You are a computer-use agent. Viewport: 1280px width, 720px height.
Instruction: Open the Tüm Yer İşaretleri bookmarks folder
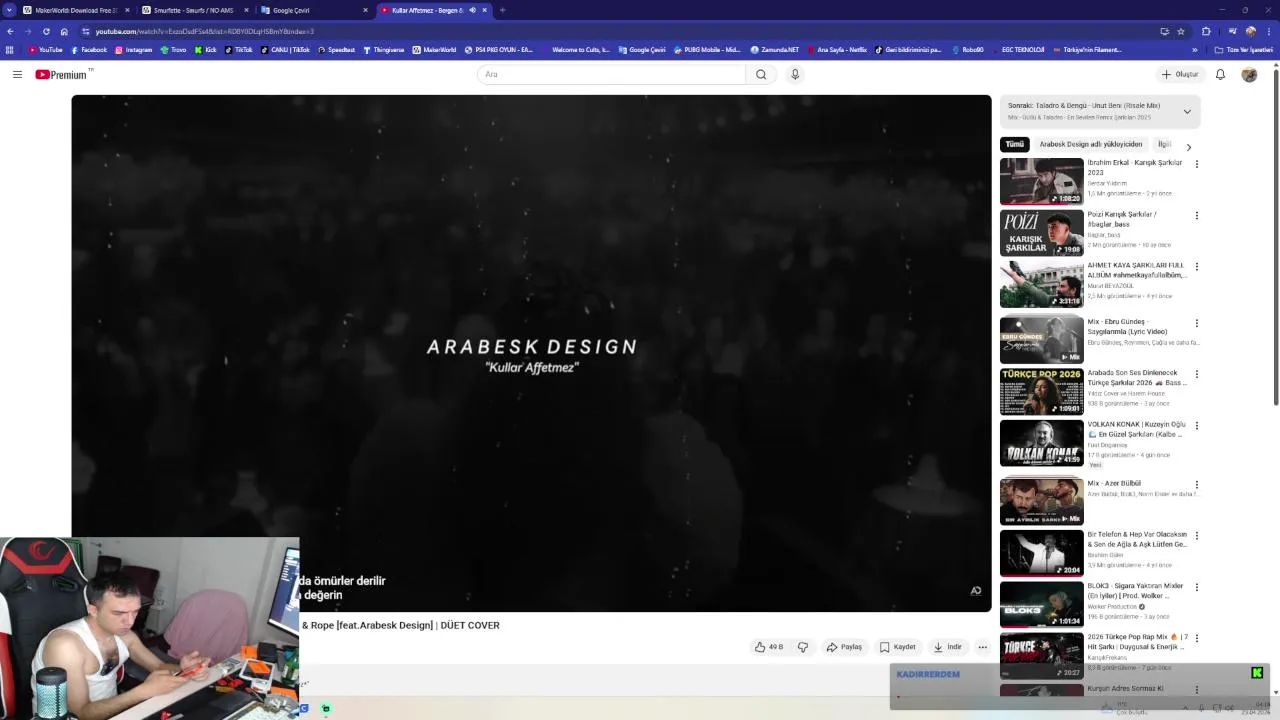click(x=1244, y=49)
